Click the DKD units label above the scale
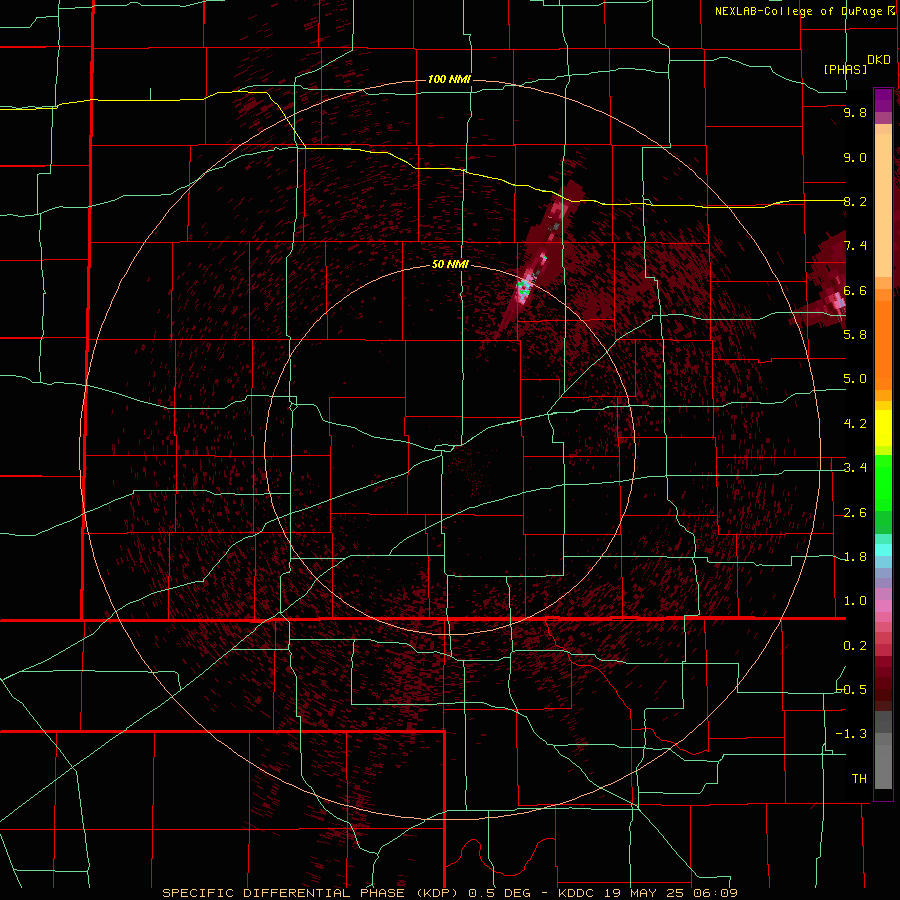Screen dimensions: 900x900 coord(878,60)
